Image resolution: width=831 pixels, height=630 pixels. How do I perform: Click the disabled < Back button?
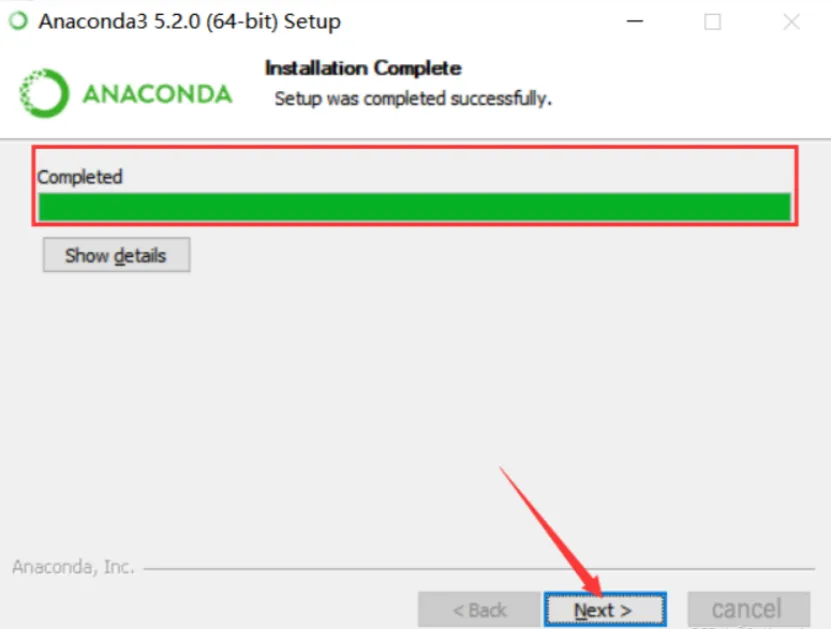point(479,609)
